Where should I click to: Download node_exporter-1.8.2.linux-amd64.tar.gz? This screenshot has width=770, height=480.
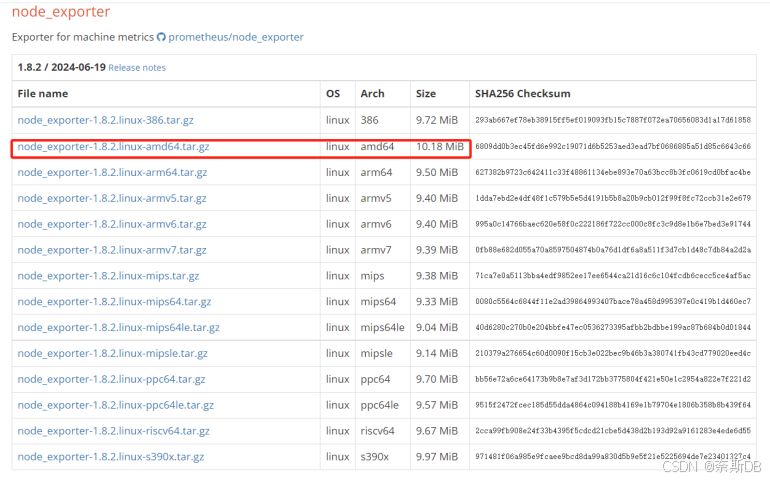113,146
